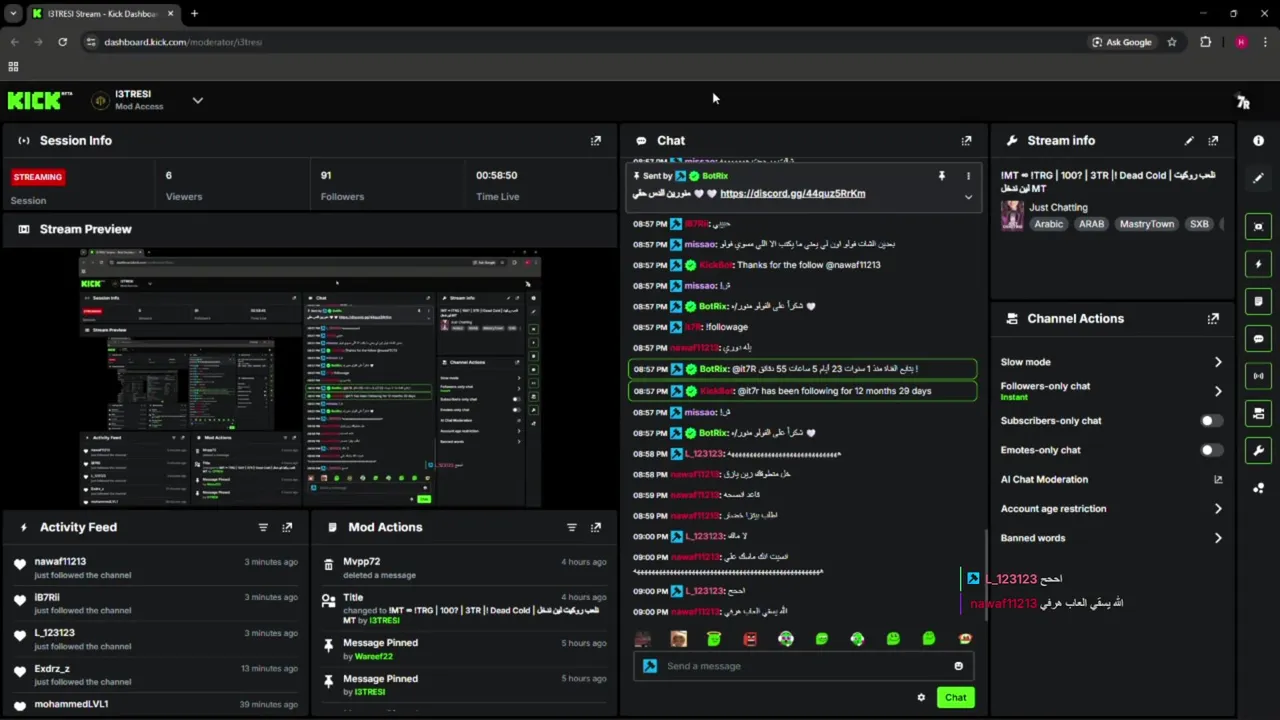Insert the red angry face emote
Viewport: 1280px width, 720px height.
(x=750, y=639)
